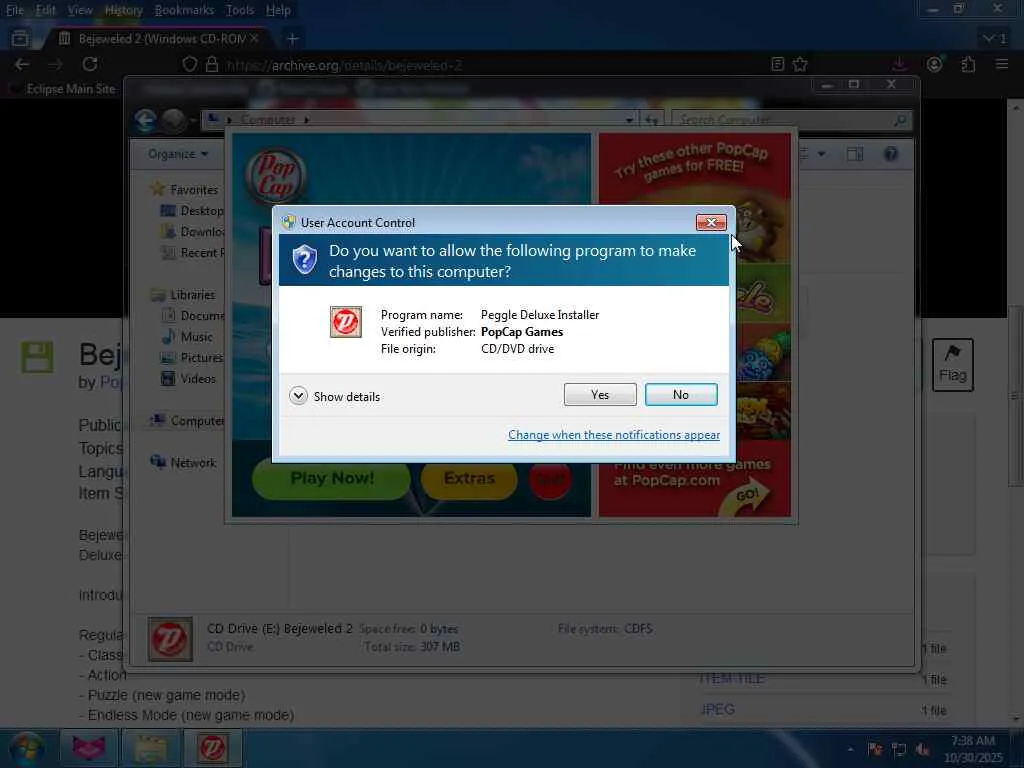Click Search Computer field in Explorer
The width and height of the screenshot is (1024, 768).
point(790,120)
